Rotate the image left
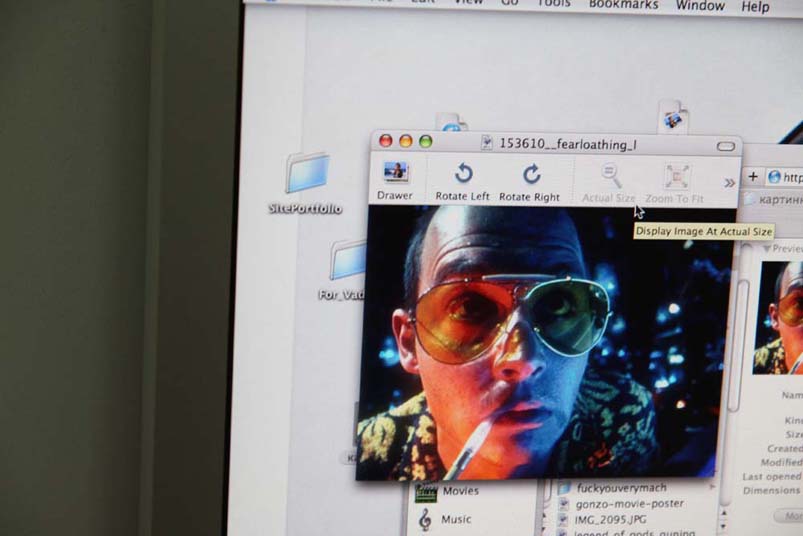The height and width of the screenshot is (536, 803). [463, 182]
